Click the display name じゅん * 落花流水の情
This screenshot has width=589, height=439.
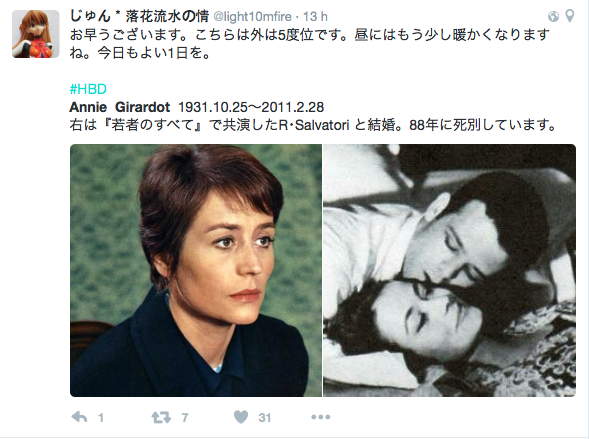tap(139, 16)
